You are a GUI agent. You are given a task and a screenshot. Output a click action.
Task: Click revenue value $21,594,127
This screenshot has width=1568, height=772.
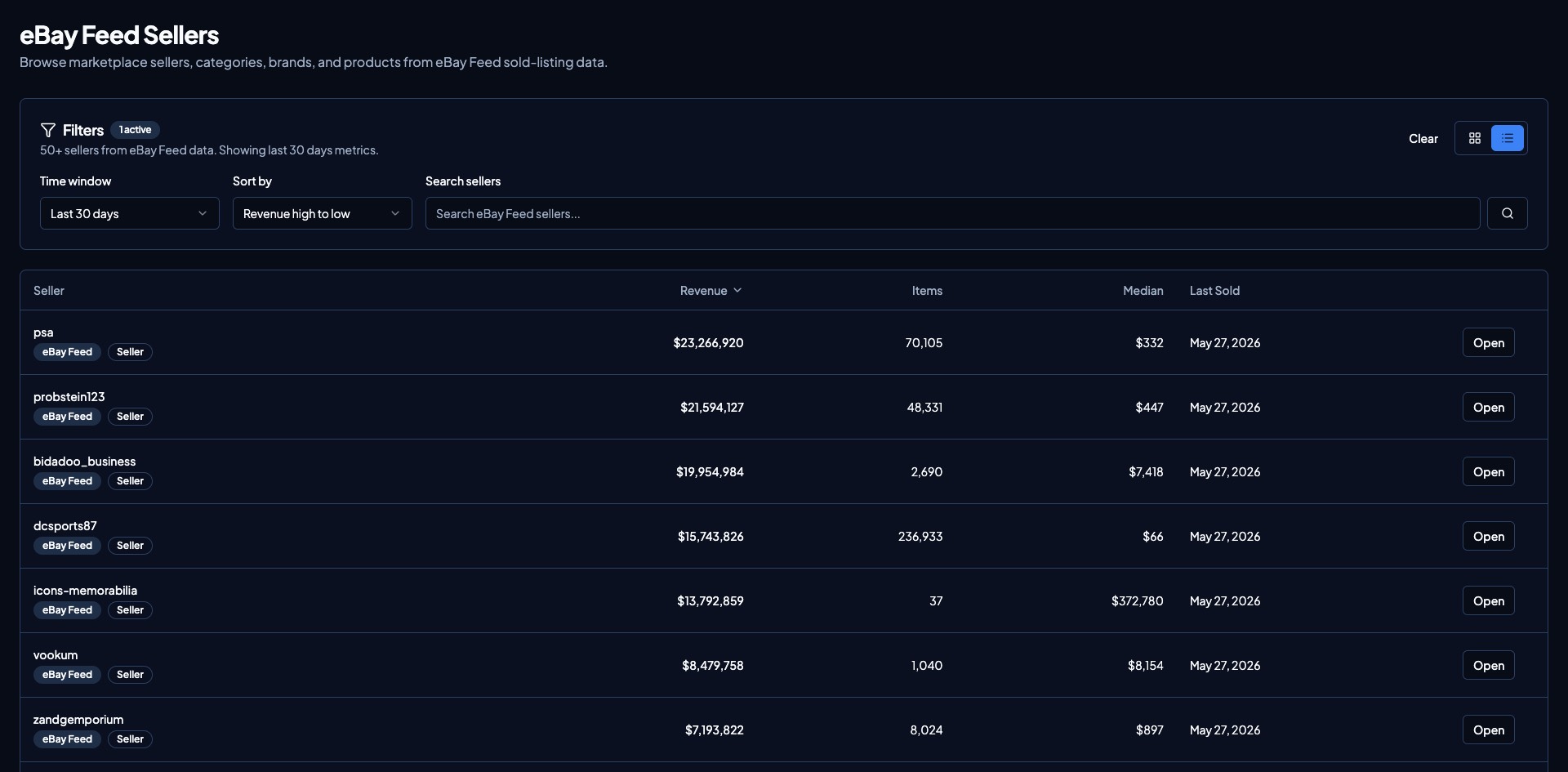(x=711, y=408)
